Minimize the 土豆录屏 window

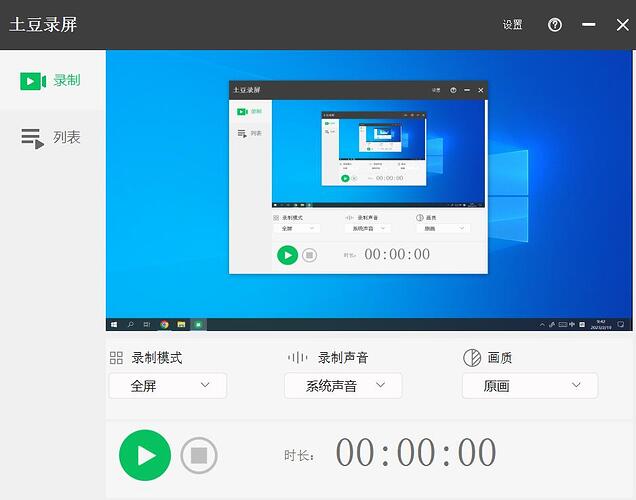[x=588, y=25]
